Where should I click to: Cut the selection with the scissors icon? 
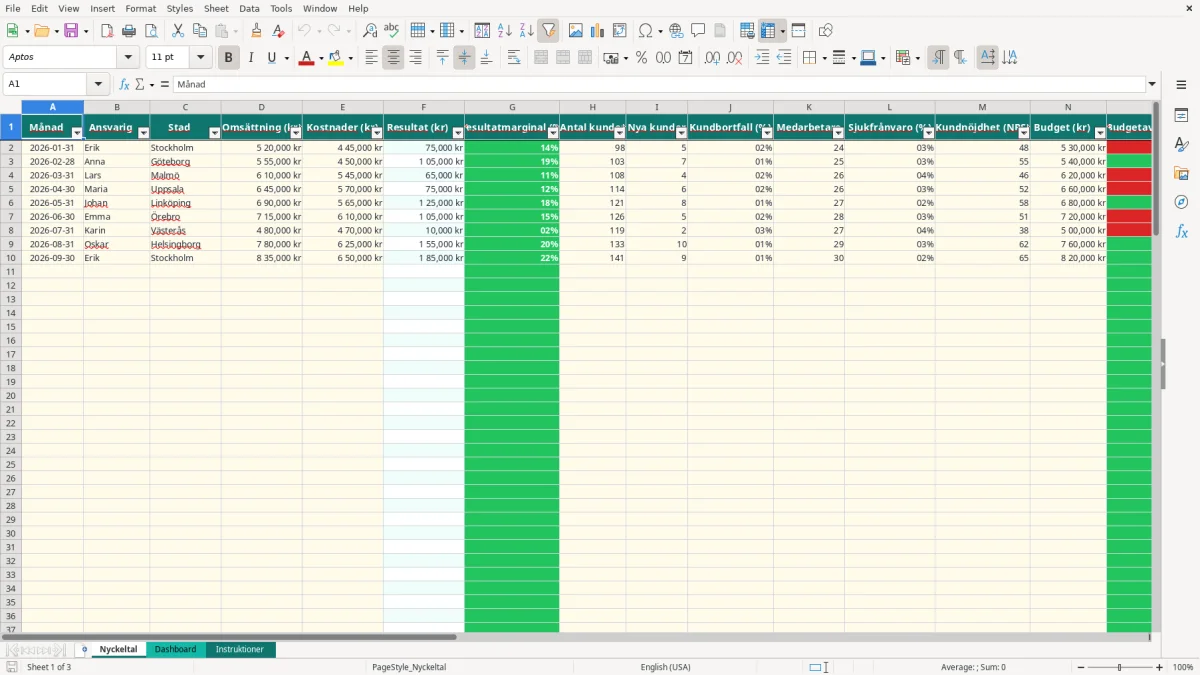178,31
